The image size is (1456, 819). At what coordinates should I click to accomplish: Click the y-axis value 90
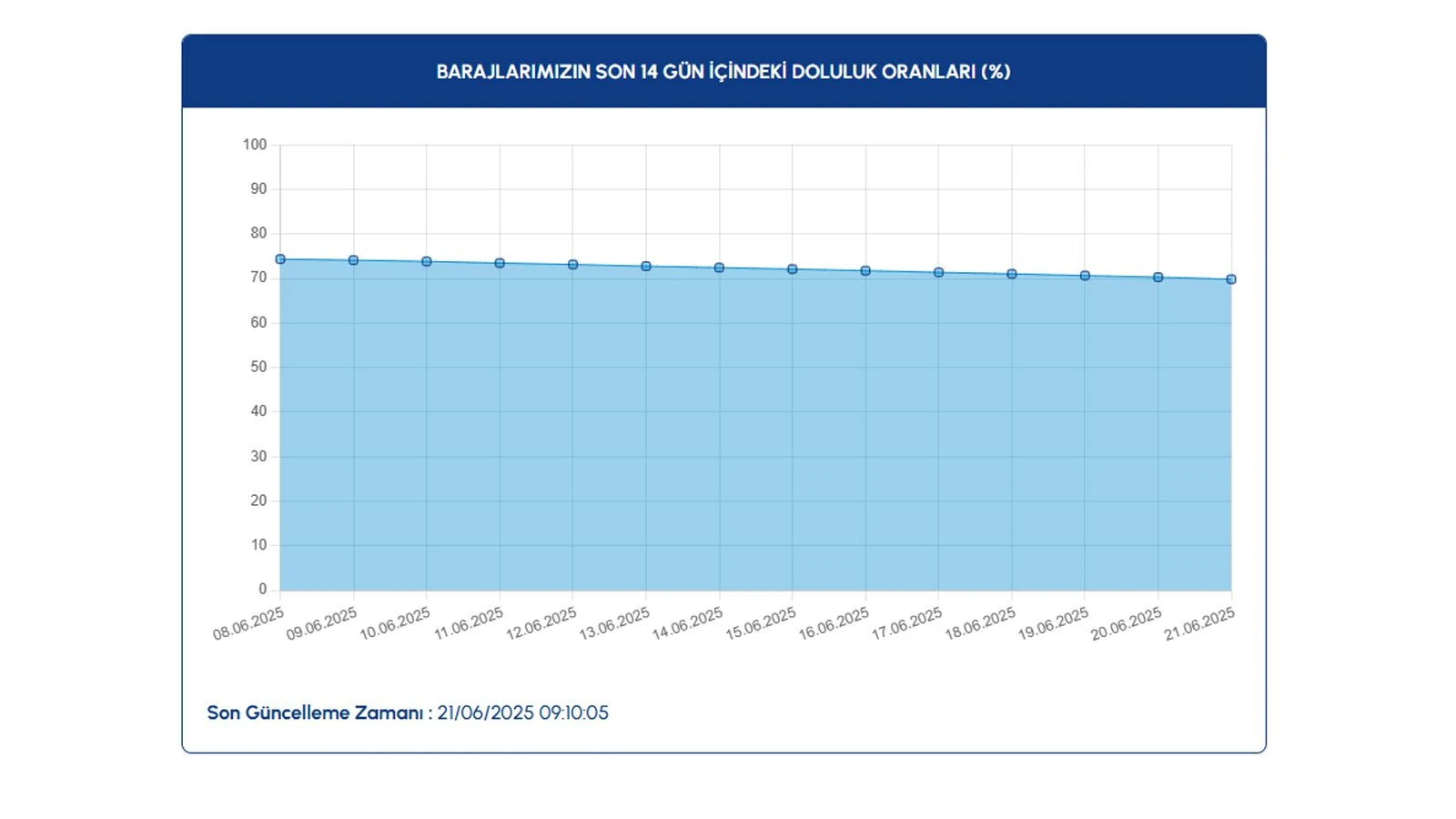point(259,189)
